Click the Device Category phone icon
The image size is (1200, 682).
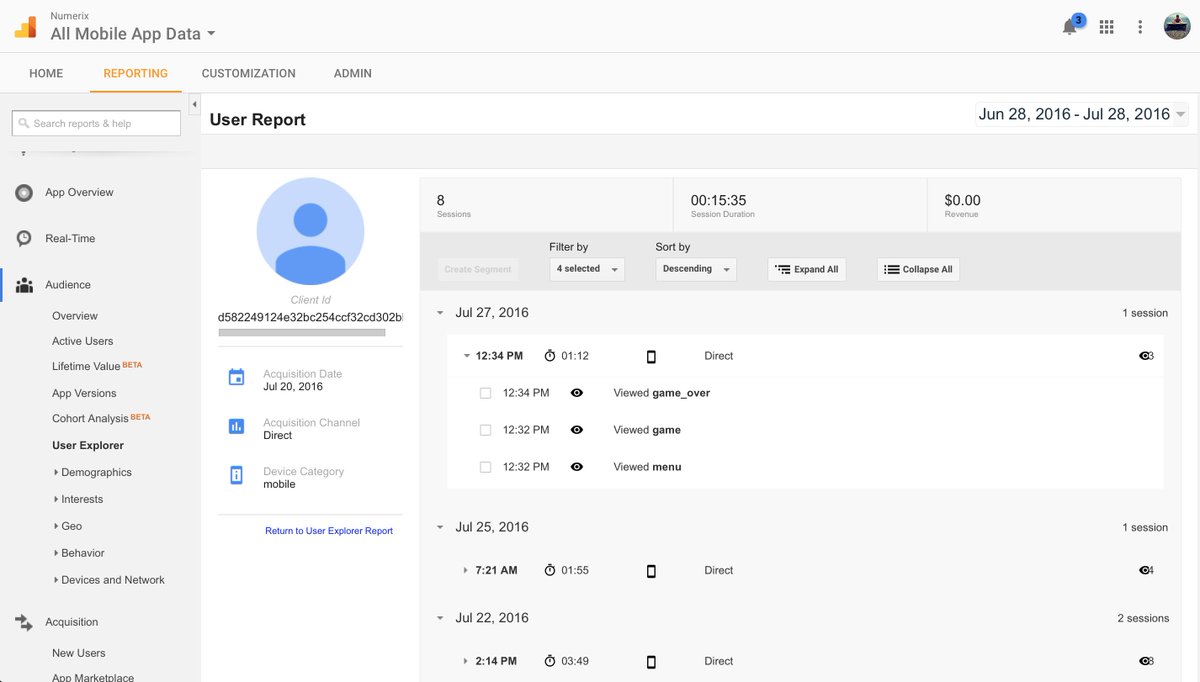pos(236,475)
